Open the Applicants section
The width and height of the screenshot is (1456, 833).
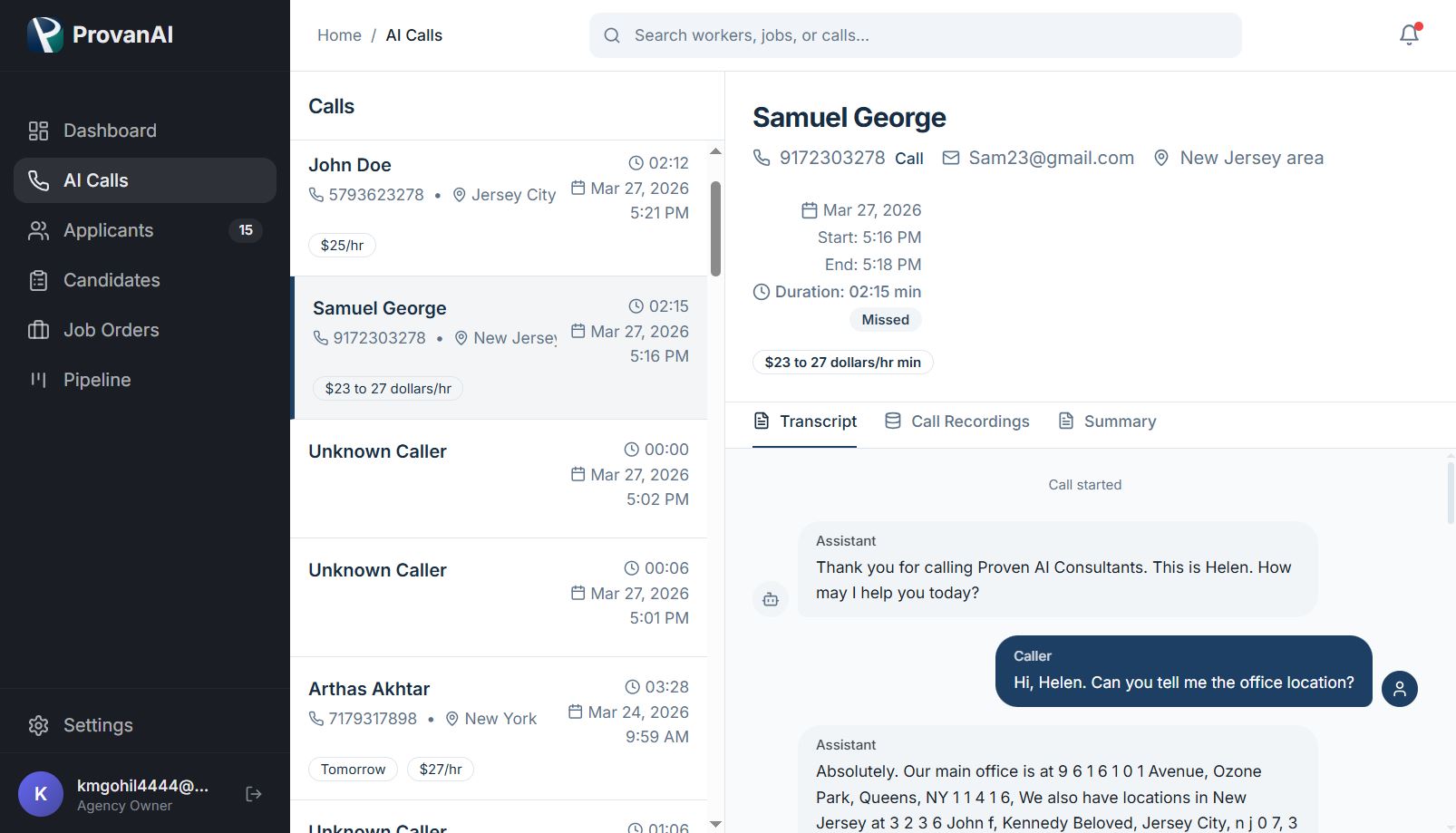click(x=107, y=230)
